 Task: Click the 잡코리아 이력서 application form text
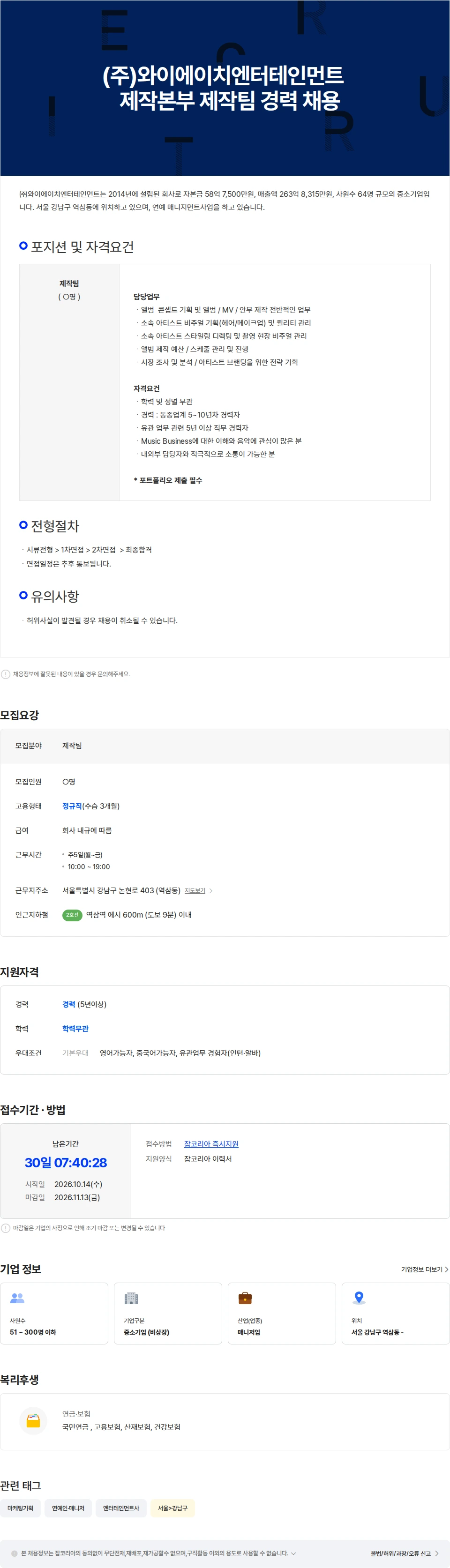tap(208, 1159)
